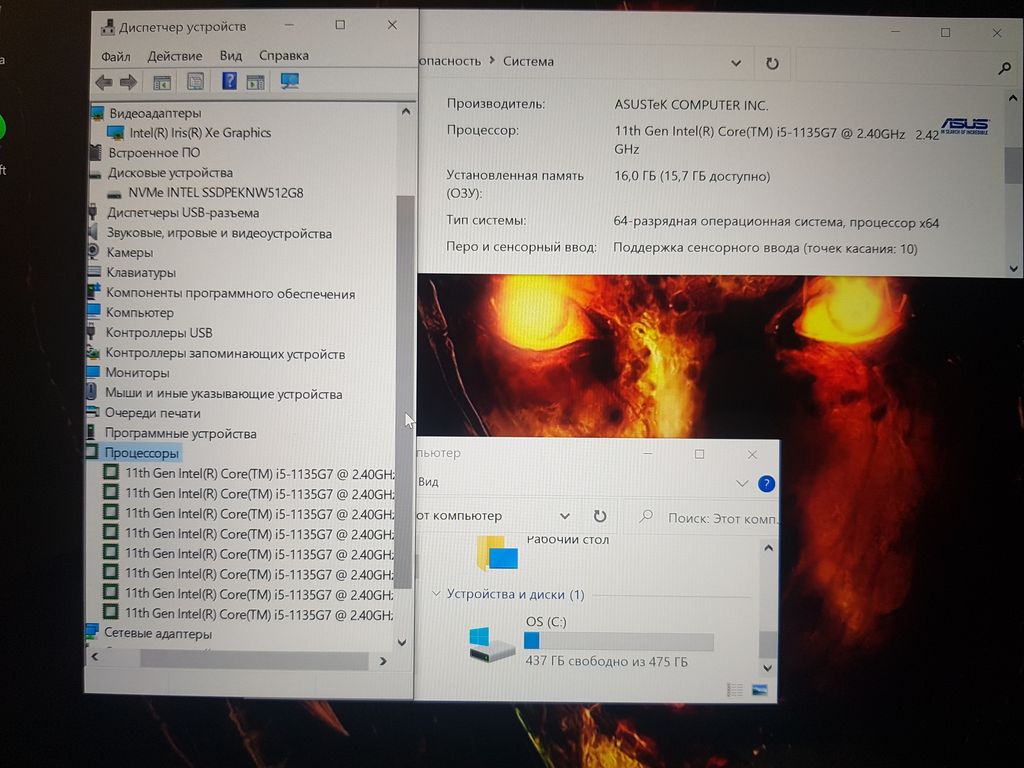Switch Explorer to the large thumbnails view

click(760, 690)
